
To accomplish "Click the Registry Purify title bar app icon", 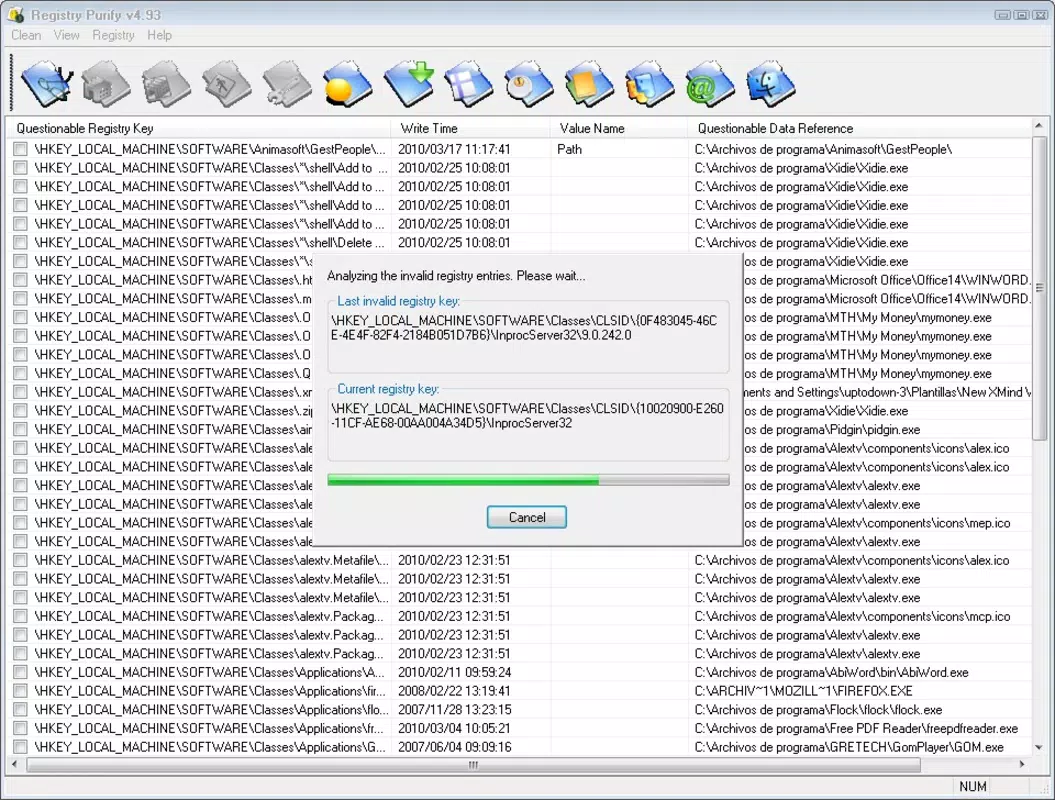I will click(16, 14).
